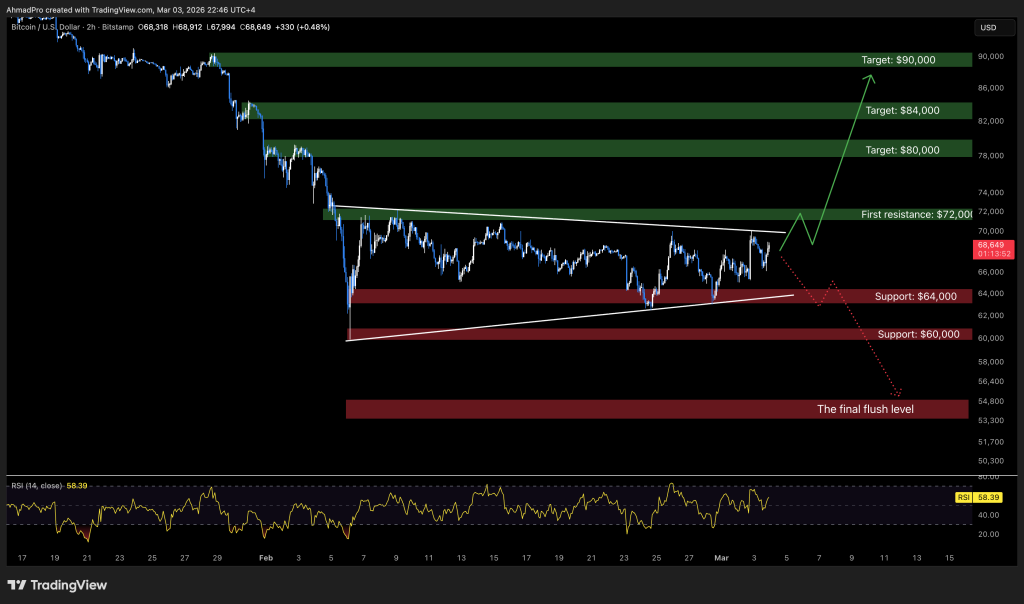Click the Support: $60,000 label

(x=918, y=334)
